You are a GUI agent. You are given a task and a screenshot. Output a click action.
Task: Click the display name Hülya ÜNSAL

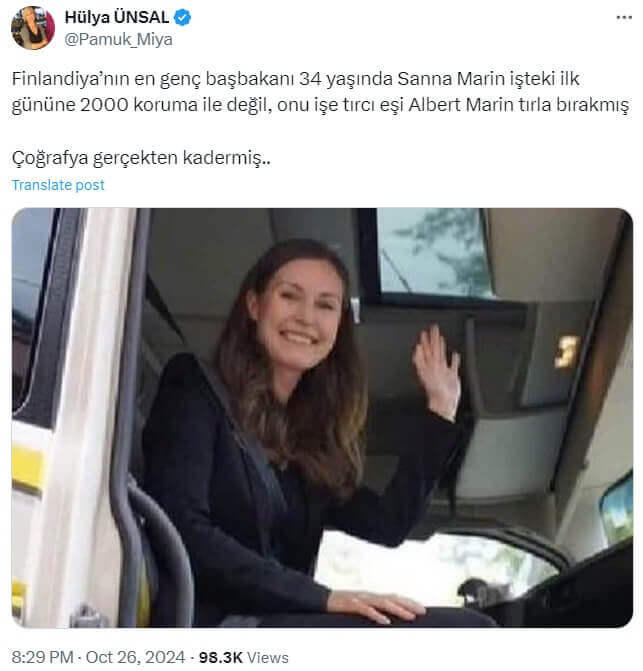point(117,18)
